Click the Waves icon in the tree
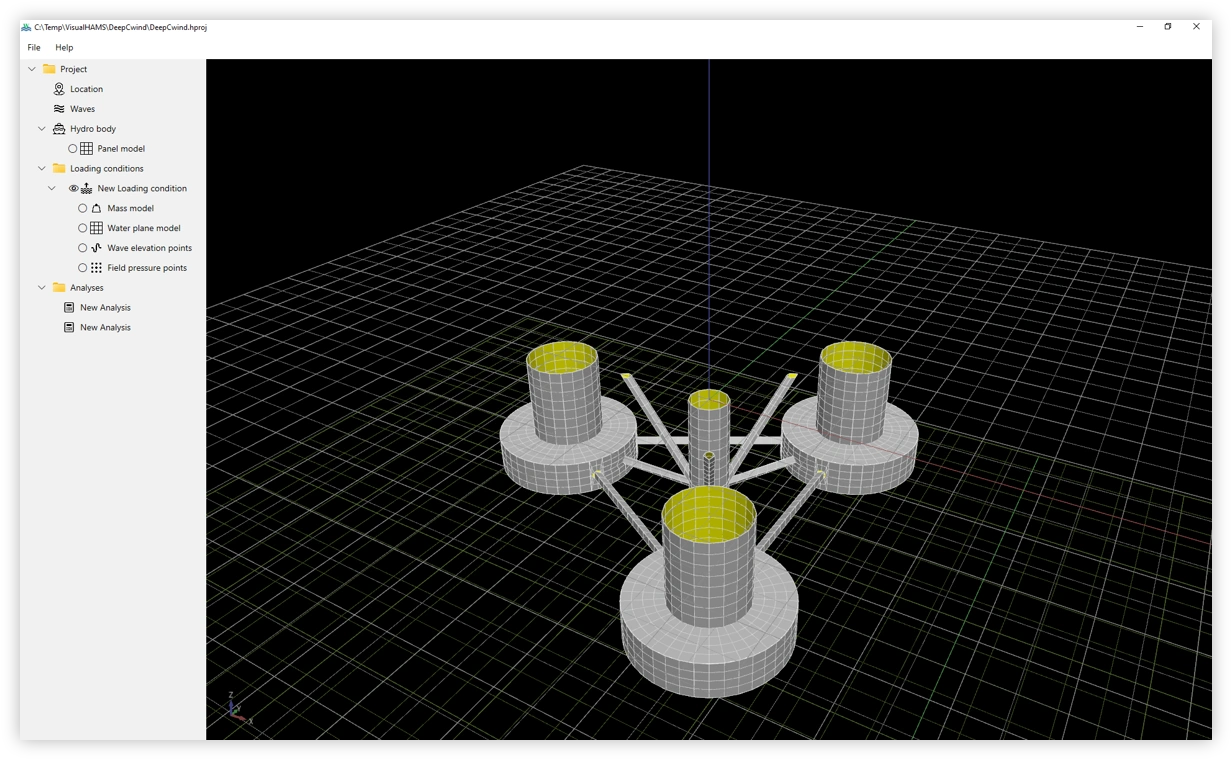Image resolution: width=1232 pixels, height=760 pixels. [x=59, y=109]
